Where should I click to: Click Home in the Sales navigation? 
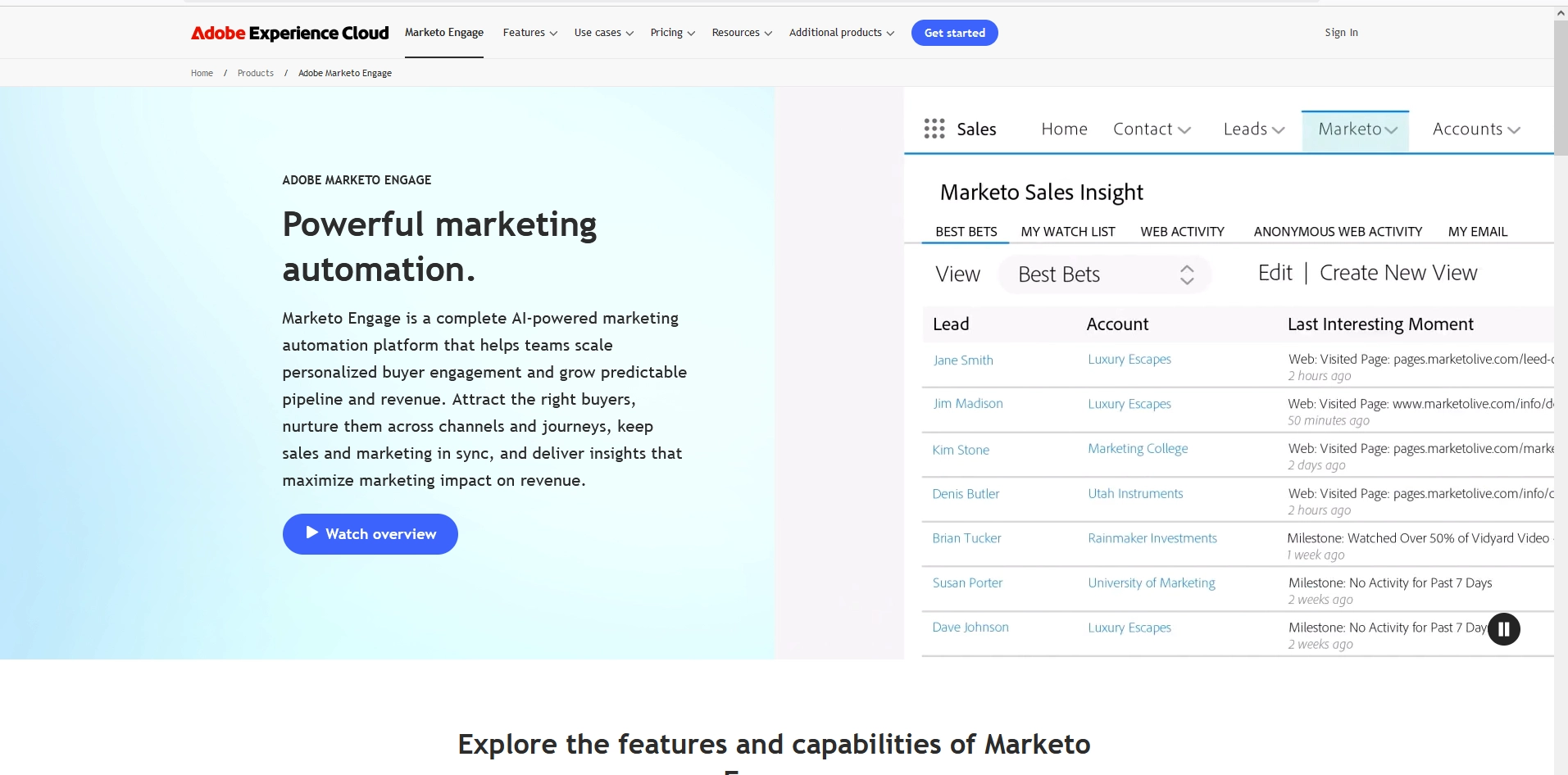pos(1064,129)
